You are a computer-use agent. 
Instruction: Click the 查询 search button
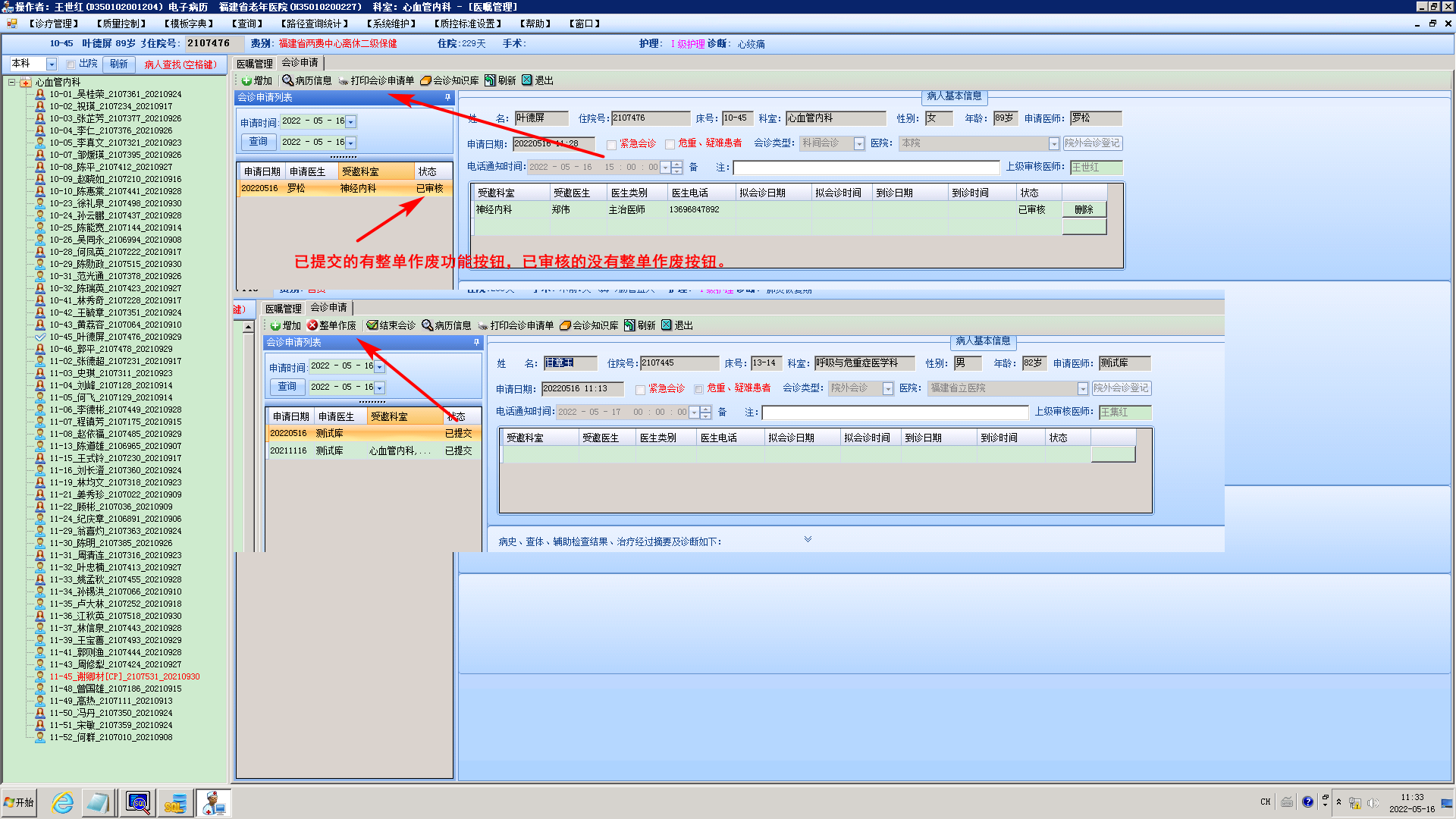pos(258,142)
